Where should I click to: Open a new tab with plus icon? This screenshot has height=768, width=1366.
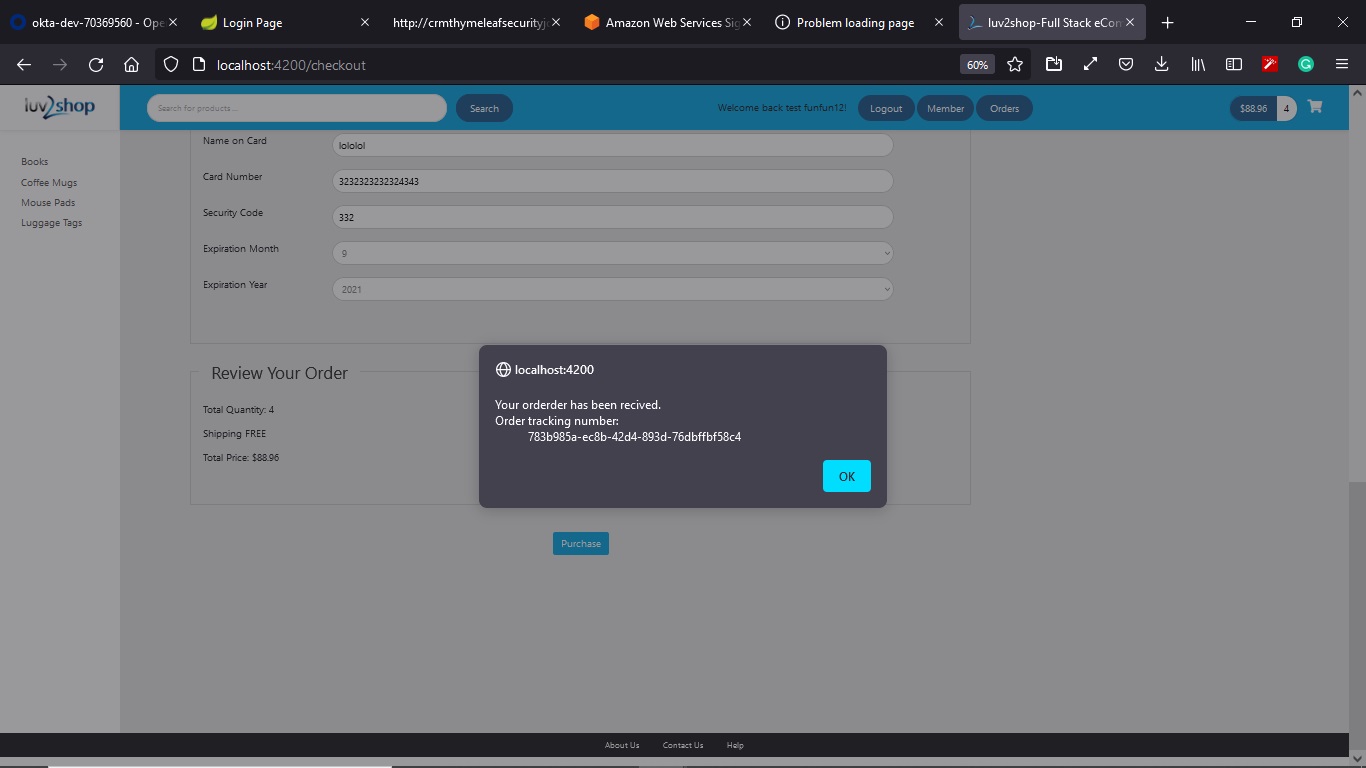pos(1167,22)
